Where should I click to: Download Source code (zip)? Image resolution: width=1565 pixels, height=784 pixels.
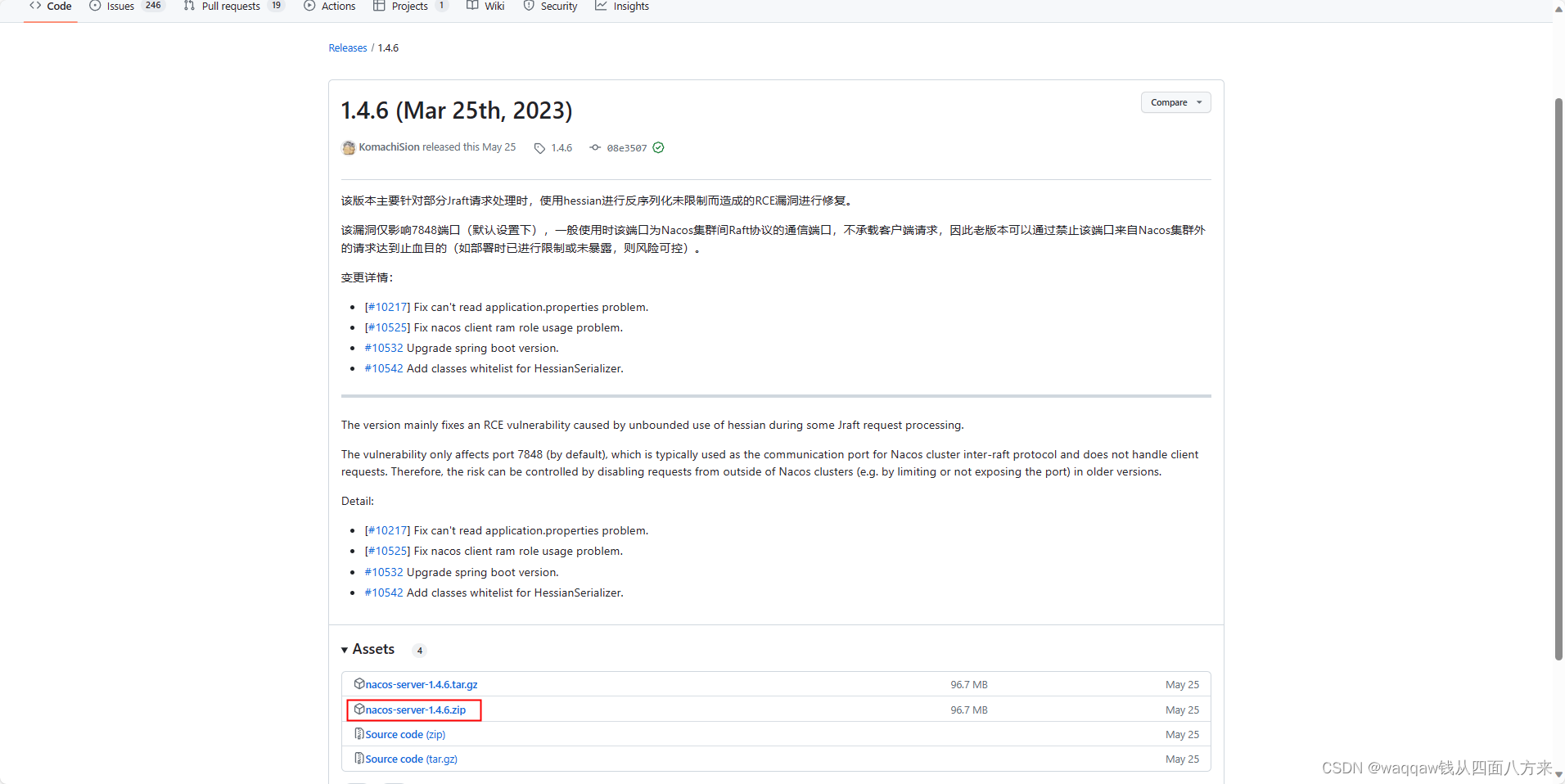[x=405, y=735]
